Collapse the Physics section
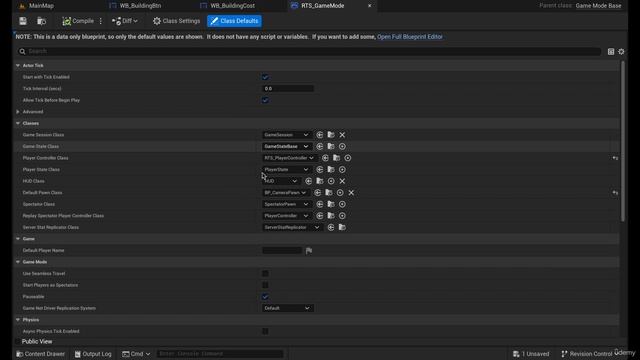The image size is (640, 360). [x=18, y=320]
